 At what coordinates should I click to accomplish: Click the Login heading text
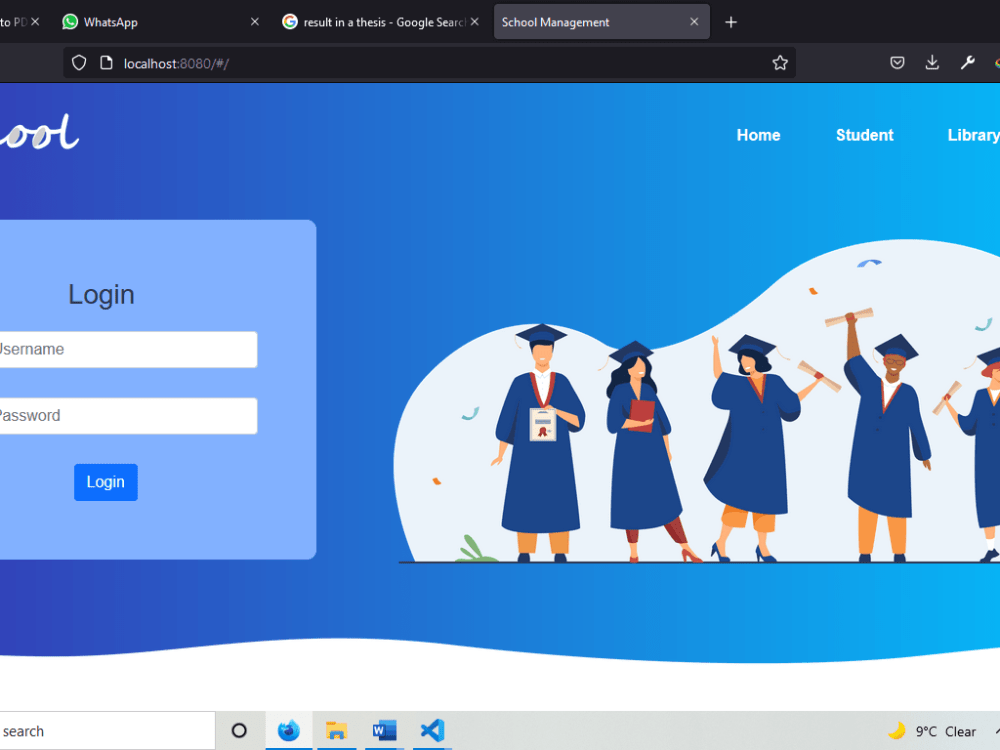[x=101, y=295]
